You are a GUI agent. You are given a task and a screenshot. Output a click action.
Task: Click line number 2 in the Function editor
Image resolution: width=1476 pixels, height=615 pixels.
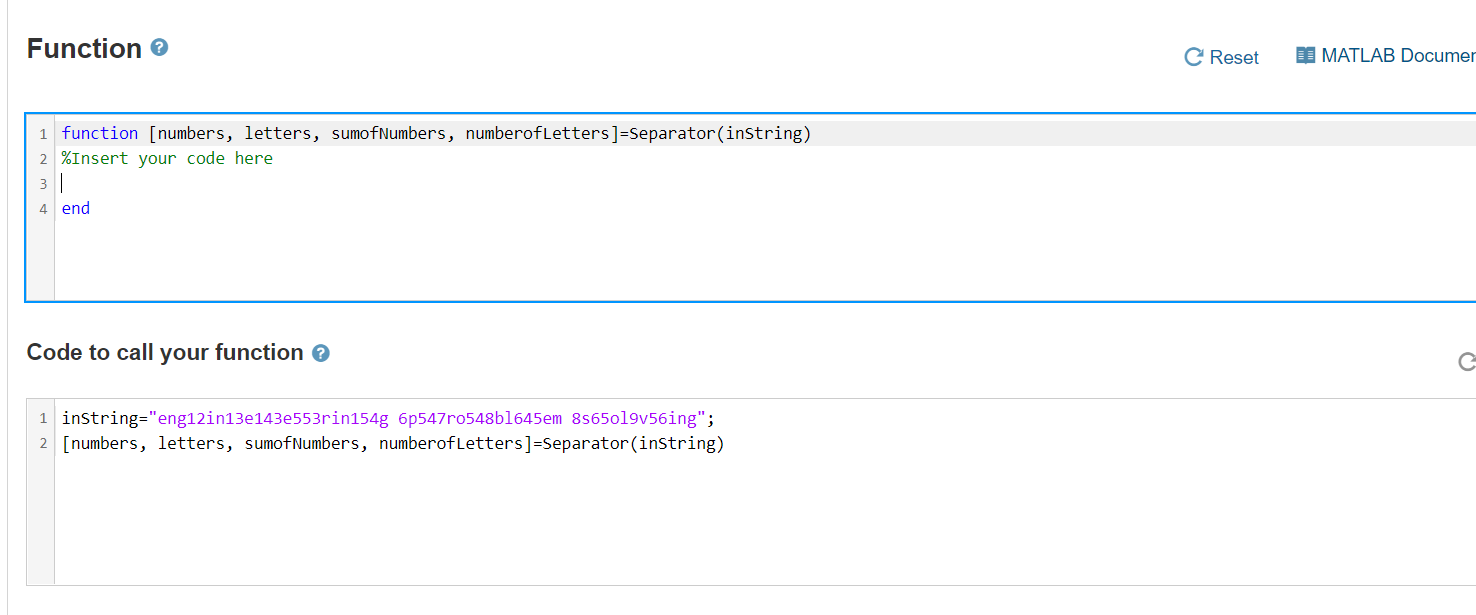[43, 157]
